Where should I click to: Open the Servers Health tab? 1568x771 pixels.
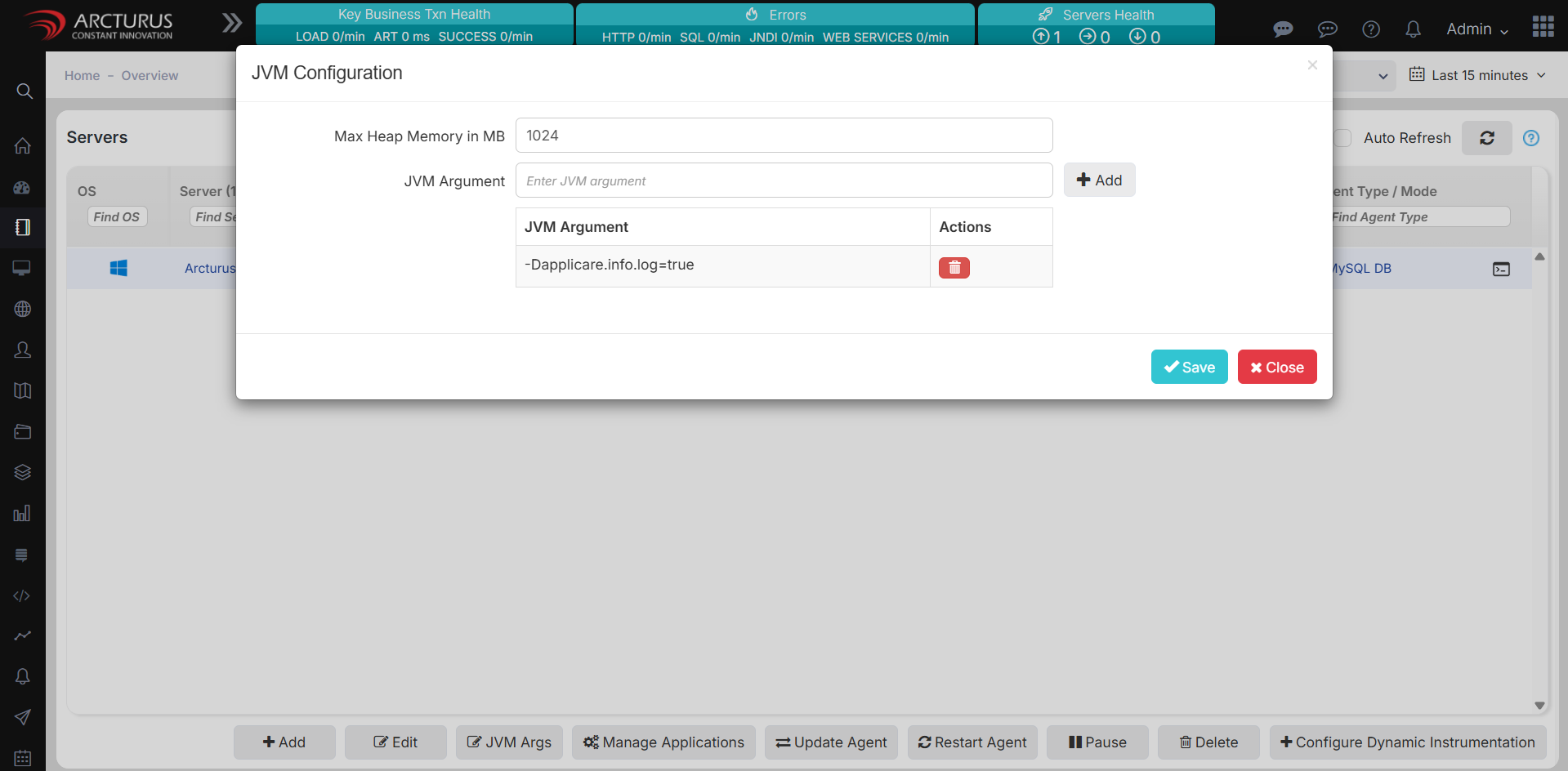coord(1096,25)
